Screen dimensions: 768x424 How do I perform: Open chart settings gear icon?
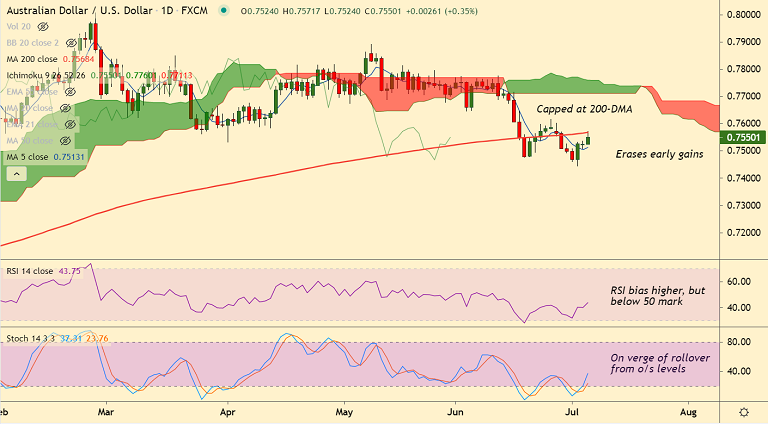coord(744,412)
